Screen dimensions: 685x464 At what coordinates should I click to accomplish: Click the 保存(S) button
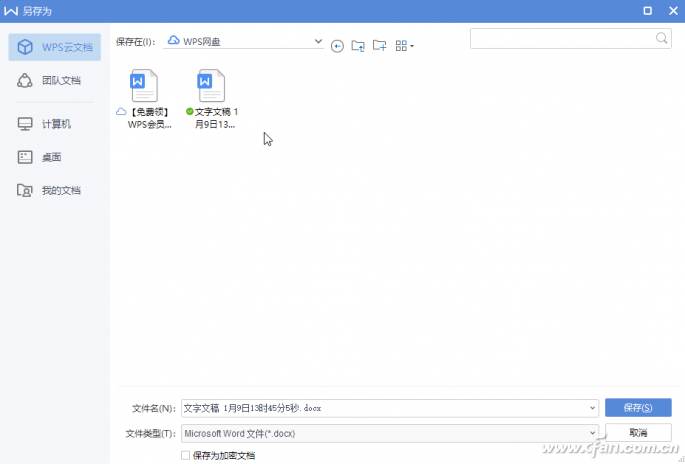click(x=638, y=408)
